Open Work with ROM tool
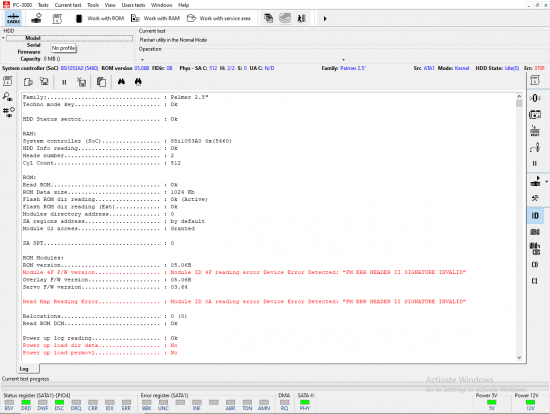This screenshot has width=550, height=414. 100,18
